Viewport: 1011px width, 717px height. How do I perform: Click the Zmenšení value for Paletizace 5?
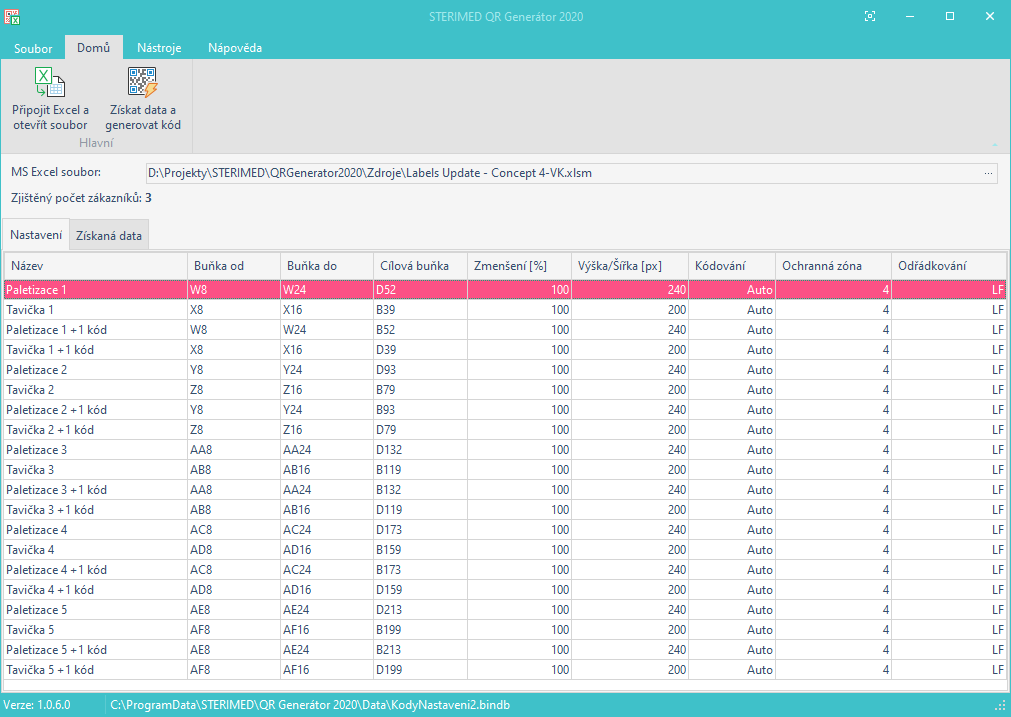click(558, 610)
